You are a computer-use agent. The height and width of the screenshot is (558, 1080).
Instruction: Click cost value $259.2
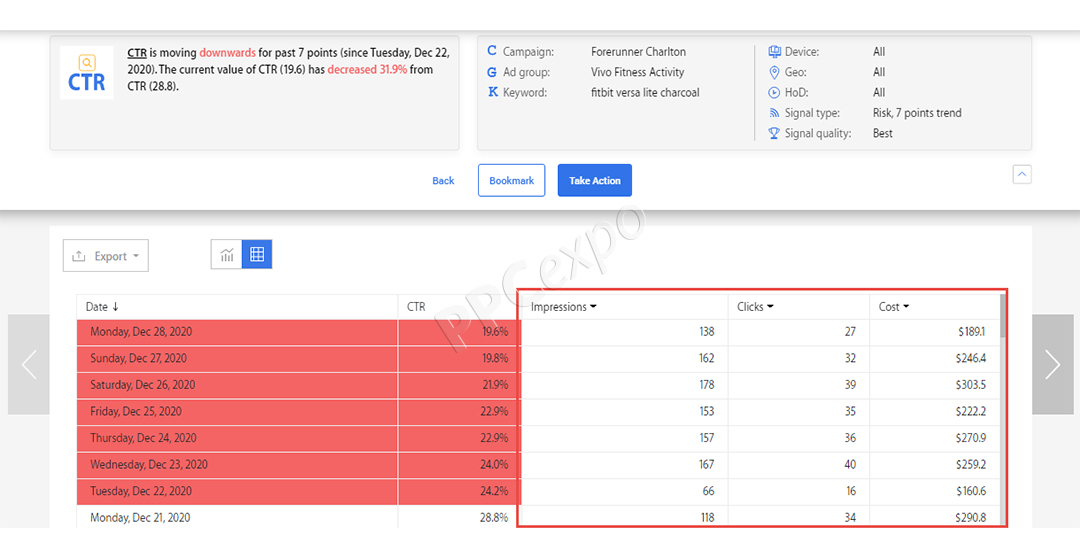point(971,464)
